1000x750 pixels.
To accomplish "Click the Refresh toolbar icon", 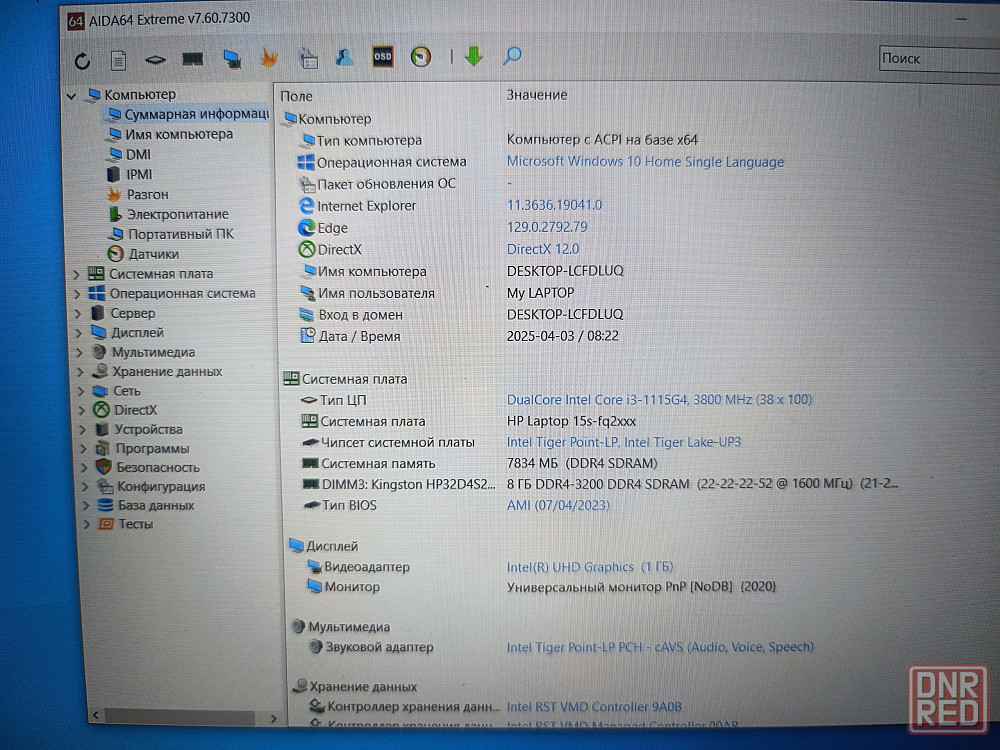I will (82, 61).
